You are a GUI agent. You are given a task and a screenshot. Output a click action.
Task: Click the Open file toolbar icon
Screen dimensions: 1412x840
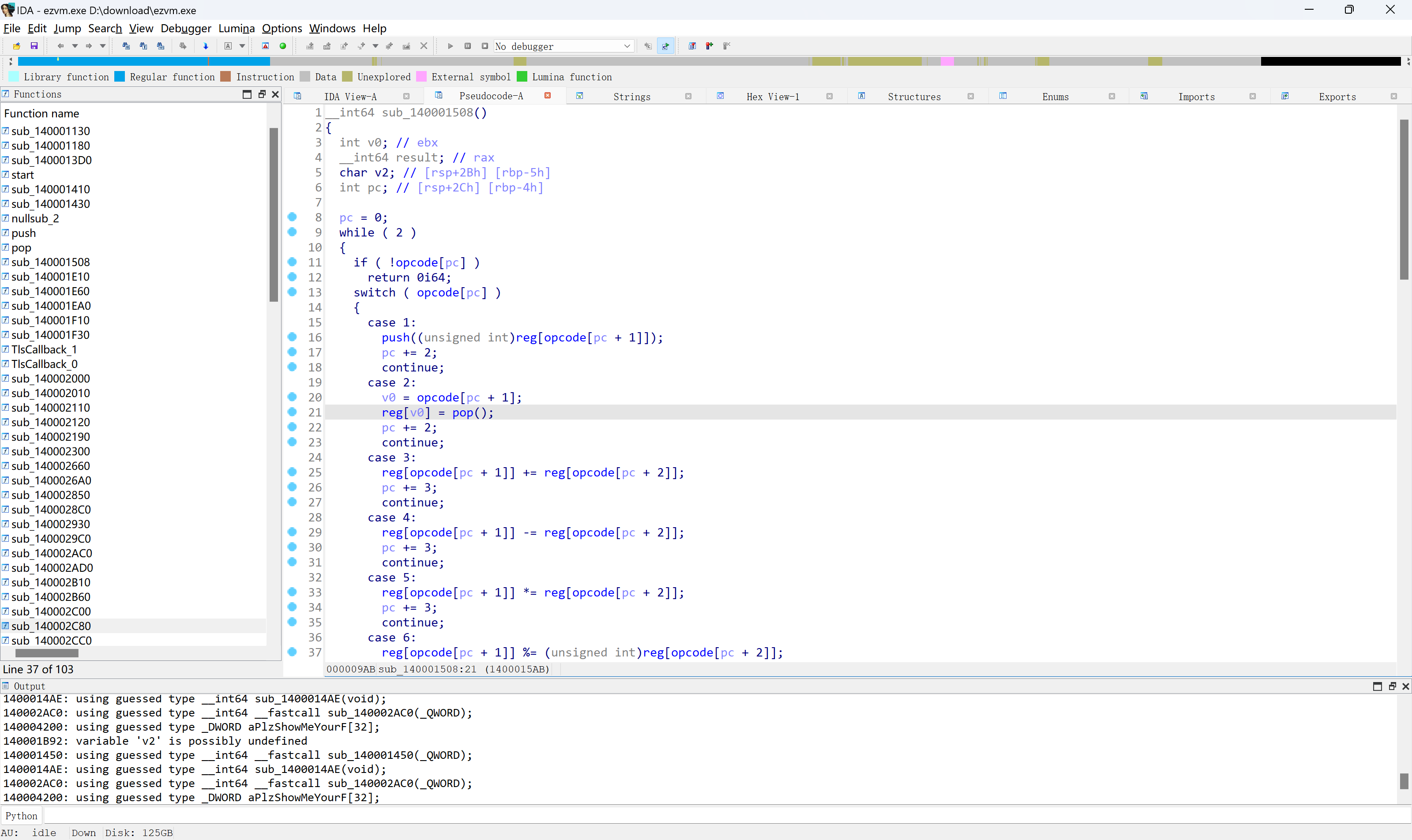click(x=16, y=46)
